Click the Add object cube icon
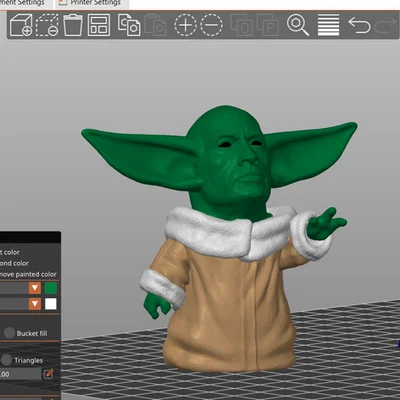 [21, 25]
